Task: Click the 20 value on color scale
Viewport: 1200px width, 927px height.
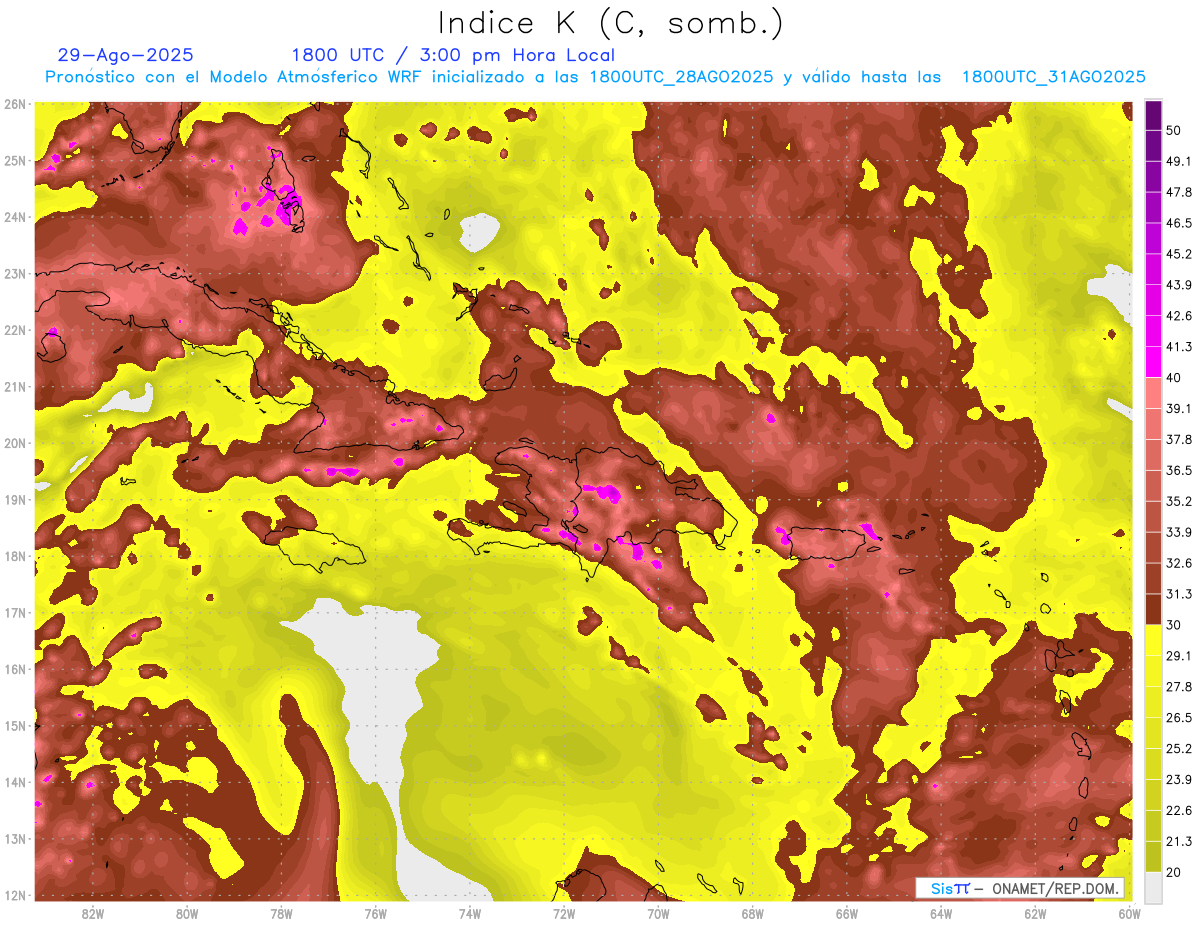Action: click(1173, 871)
